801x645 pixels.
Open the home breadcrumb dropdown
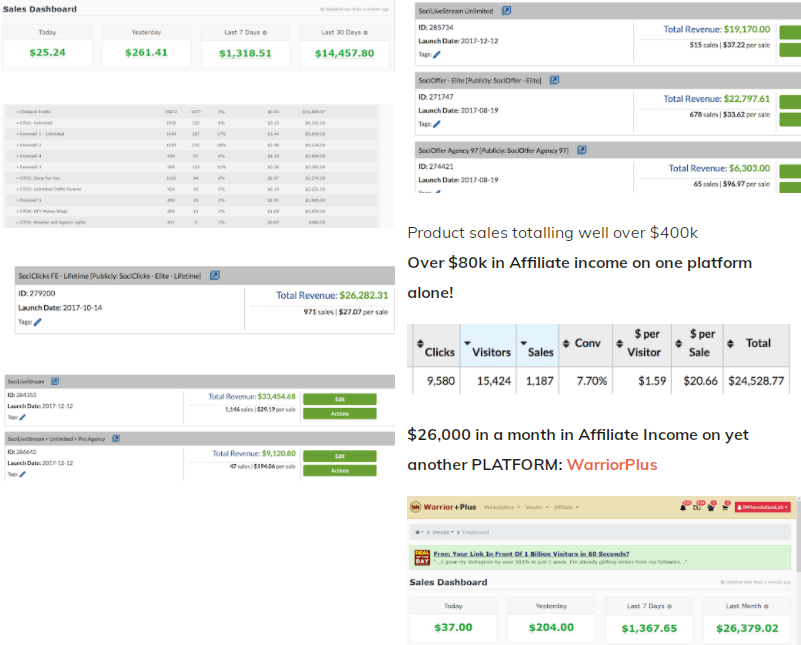tap(419, 532)
